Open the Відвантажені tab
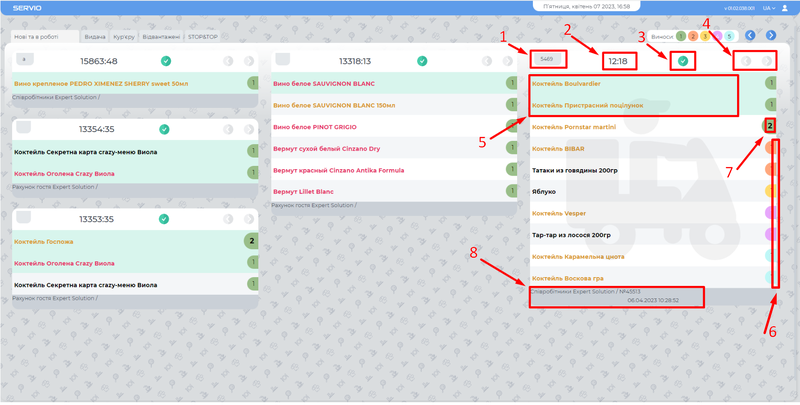800x405 pixels. (161, 37)
